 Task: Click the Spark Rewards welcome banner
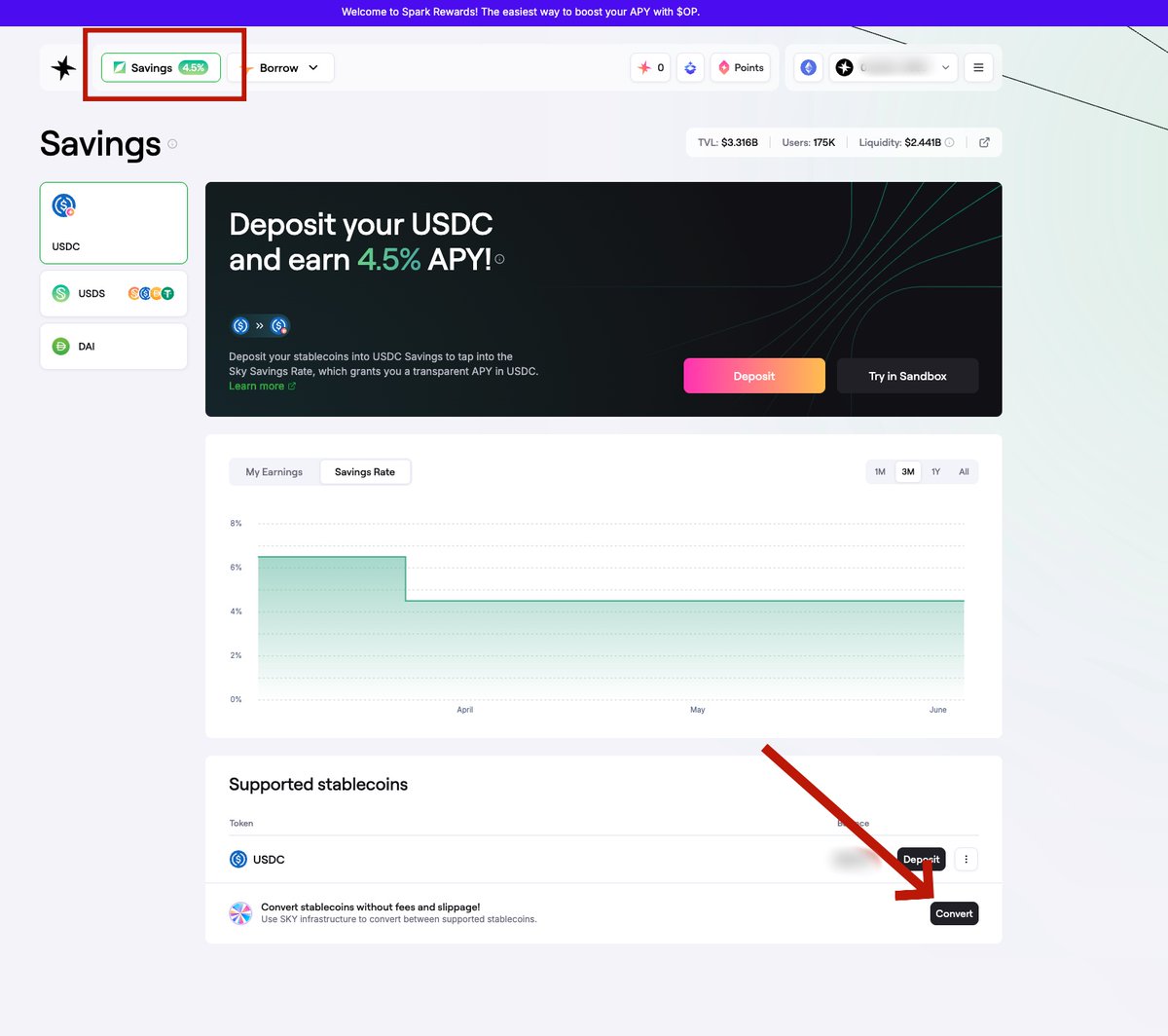click(521, 13)
